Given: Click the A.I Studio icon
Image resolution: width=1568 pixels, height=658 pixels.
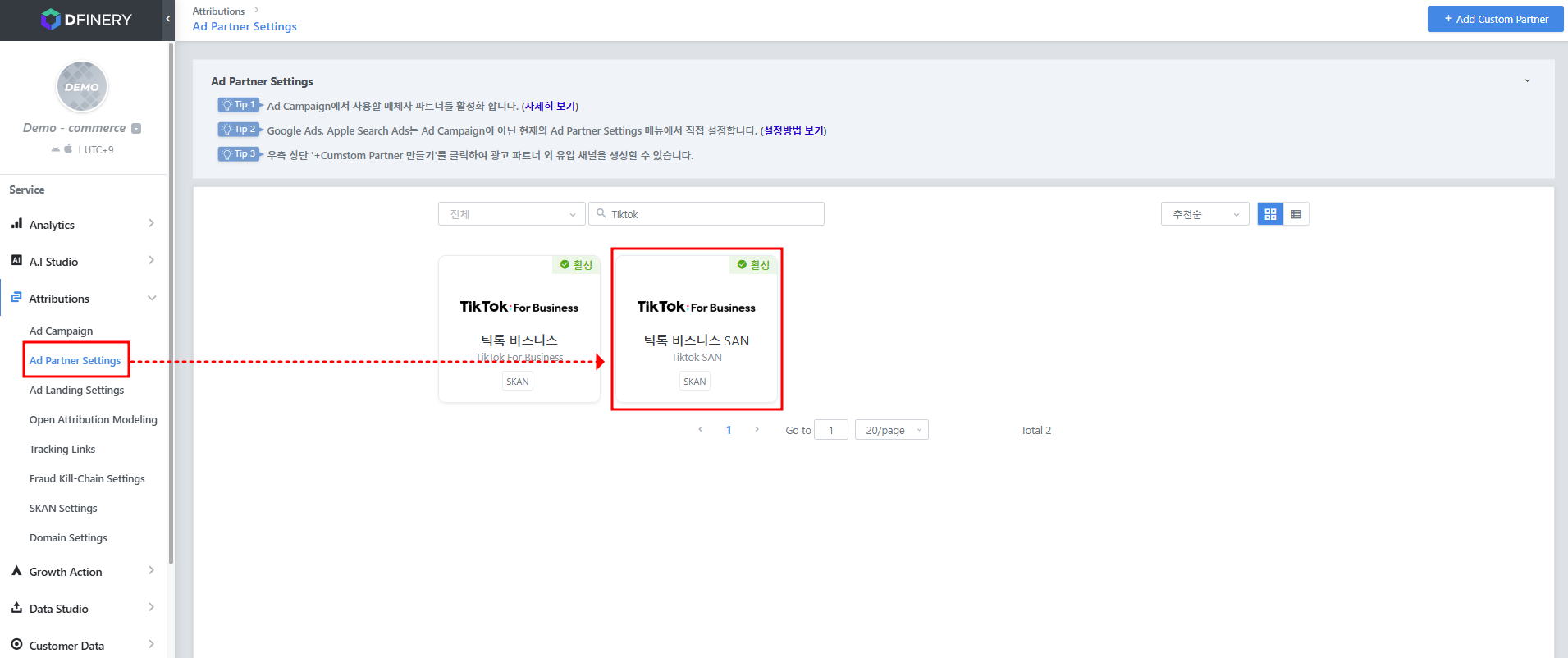Looking at the screenshot, I should (16, 260).
